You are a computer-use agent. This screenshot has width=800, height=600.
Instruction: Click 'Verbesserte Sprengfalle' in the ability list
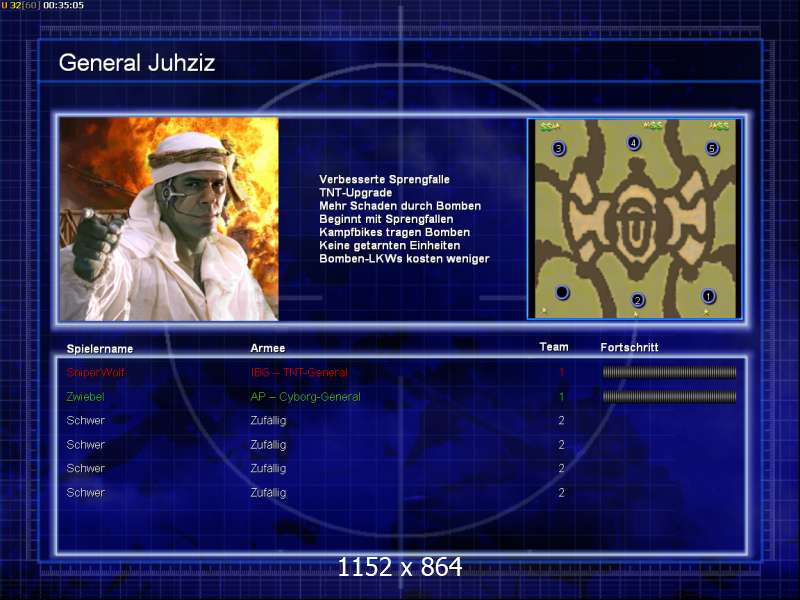coord(385,180)
